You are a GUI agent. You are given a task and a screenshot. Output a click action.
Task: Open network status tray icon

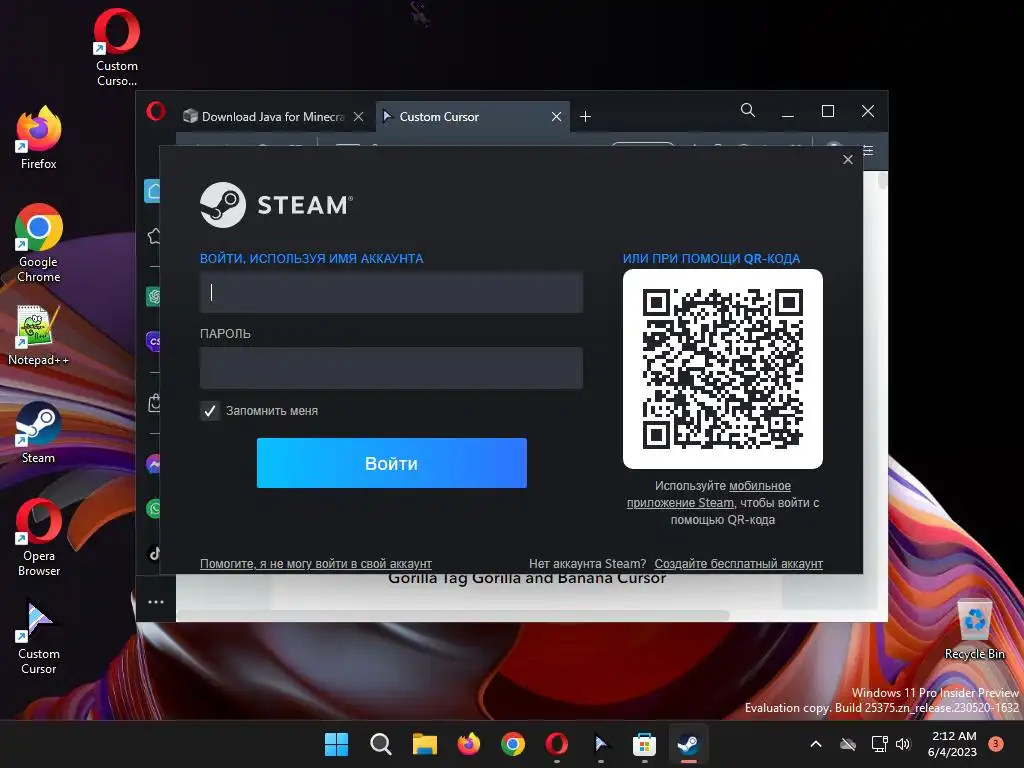coord(879,744)
